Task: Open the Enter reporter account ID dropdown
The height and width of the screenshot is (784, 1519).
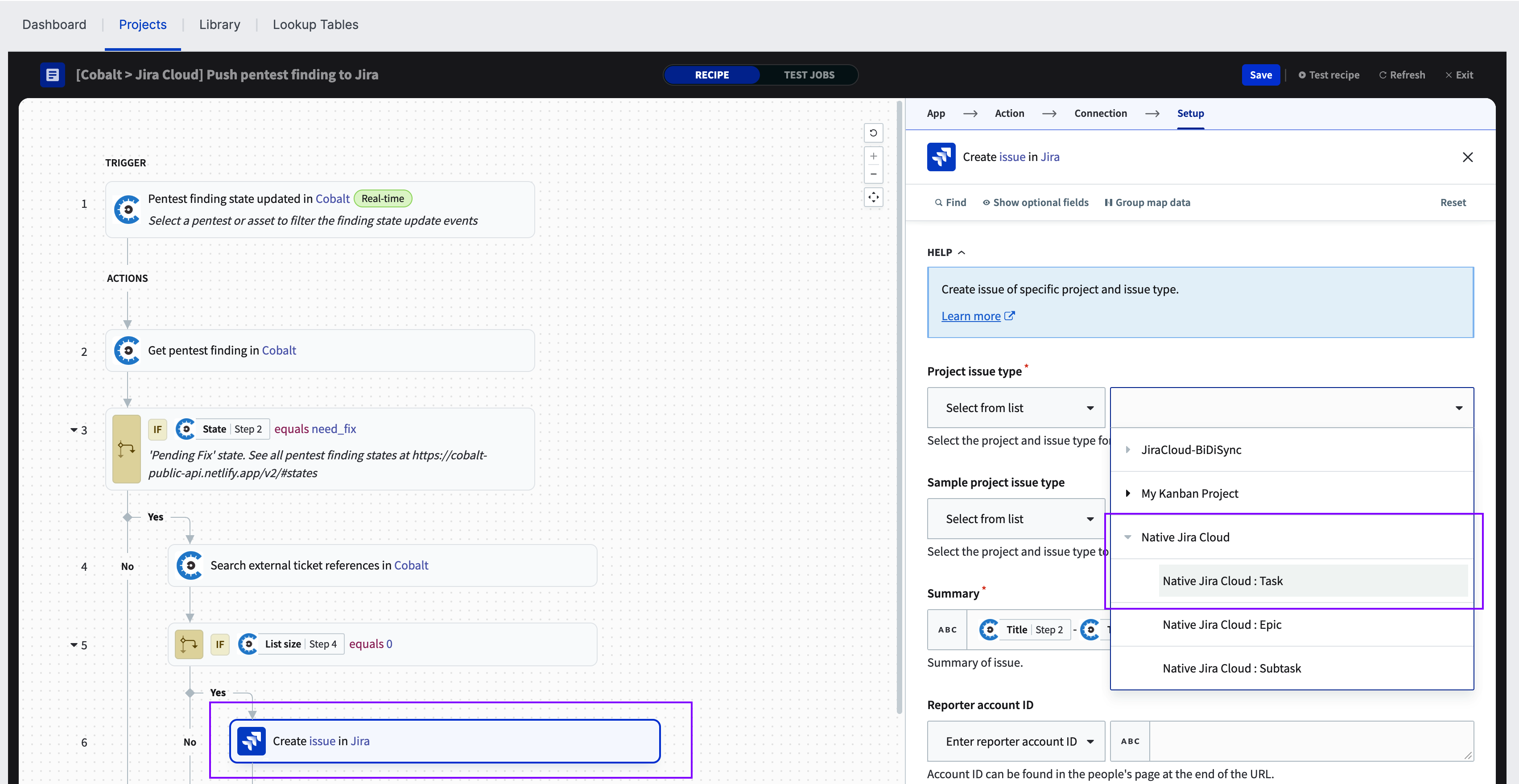Action: click(1016, 741)
